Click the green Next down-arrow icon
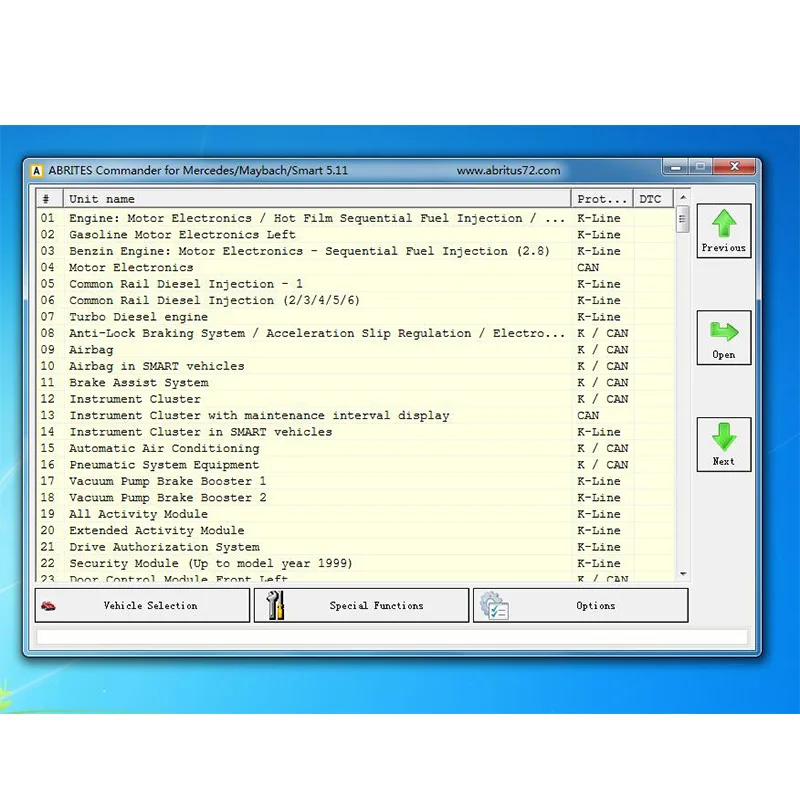This screenshot has width=800, height=800. tap(724, 437)
